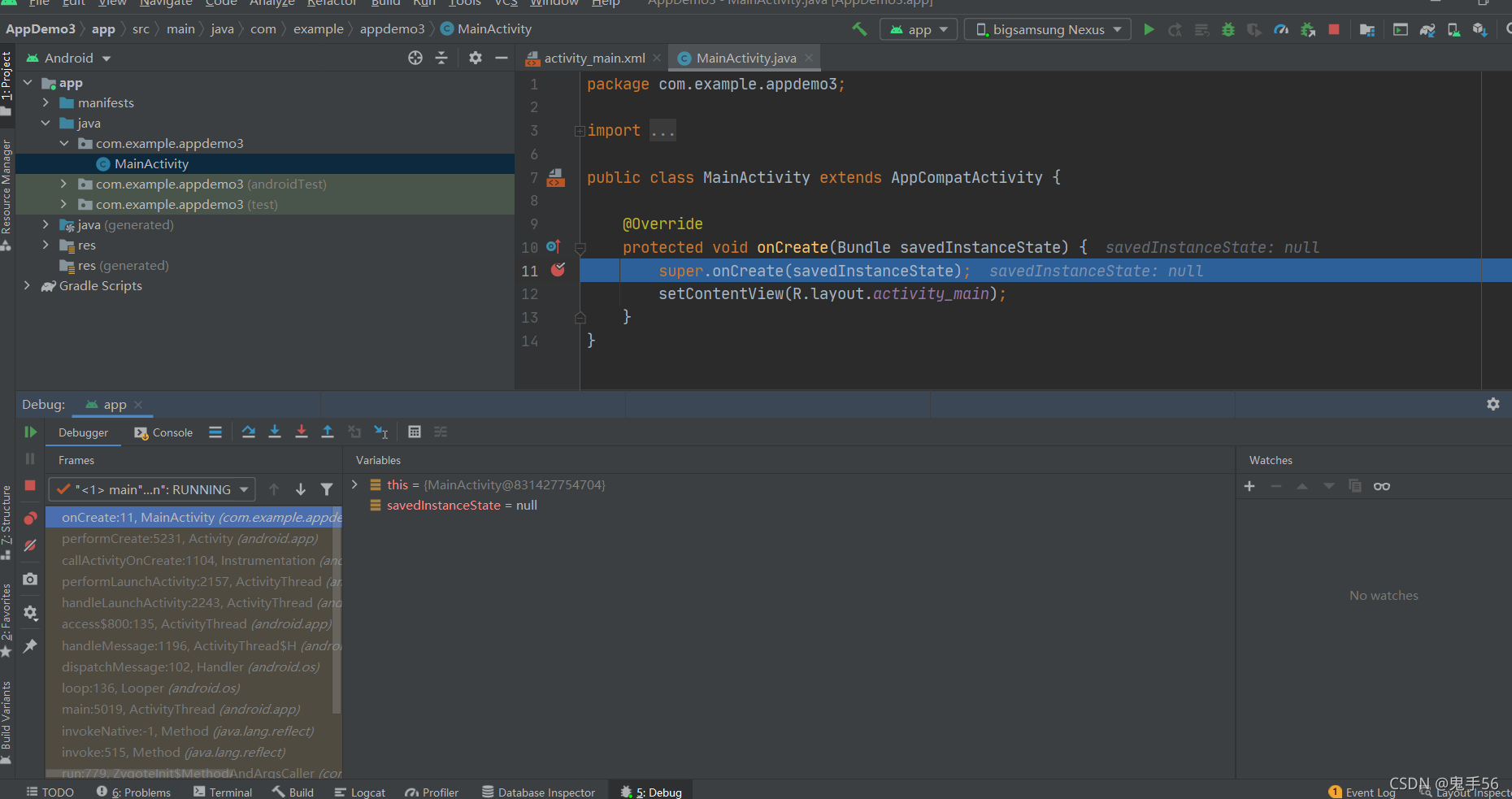This screenshot has height=799, width=1512.
Task: Open the TODO tool window
Action: pyautogui.click(x=50, y=792)
